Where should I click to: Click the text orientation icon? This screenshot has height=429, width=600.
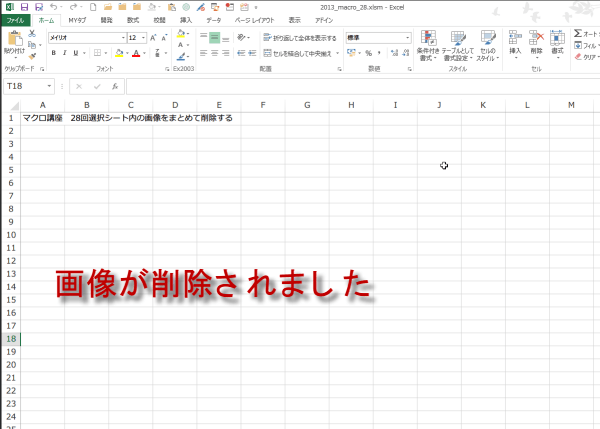click(x=241, y=37)
